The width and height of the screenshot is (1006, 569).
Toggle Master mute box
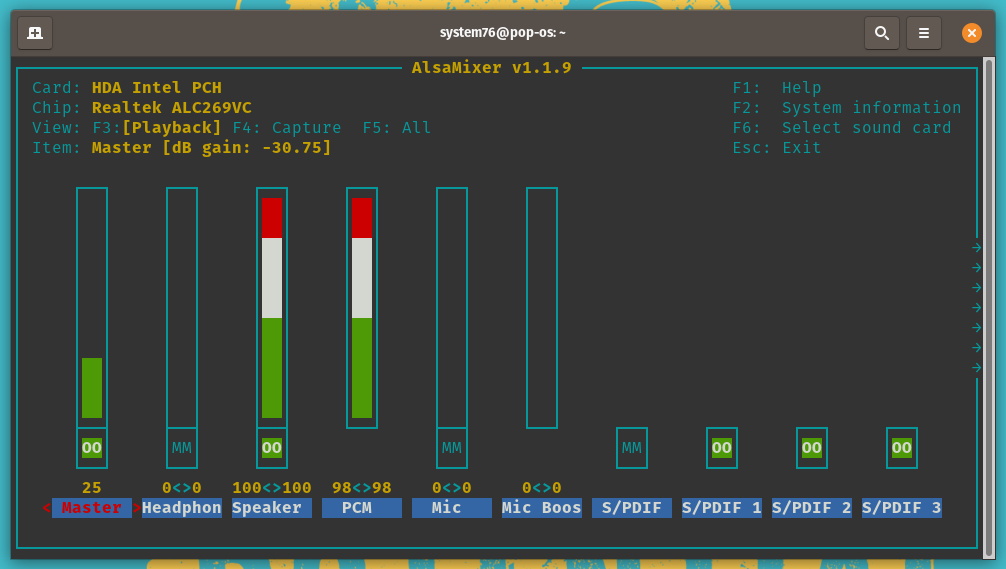(x=92, y=448)
